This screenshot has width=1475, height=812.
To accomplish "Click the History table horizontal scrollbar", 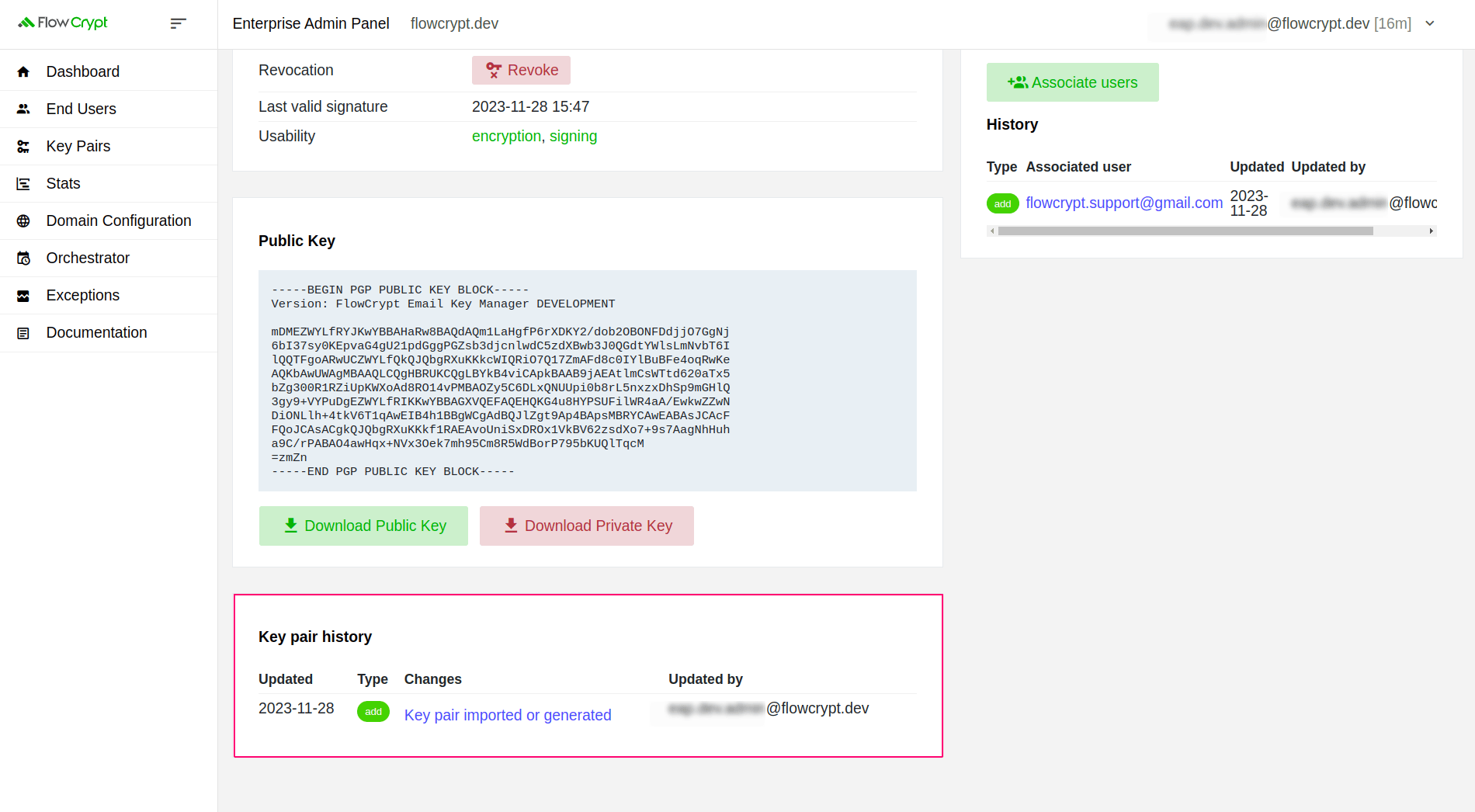I will tap(1185, 231).
